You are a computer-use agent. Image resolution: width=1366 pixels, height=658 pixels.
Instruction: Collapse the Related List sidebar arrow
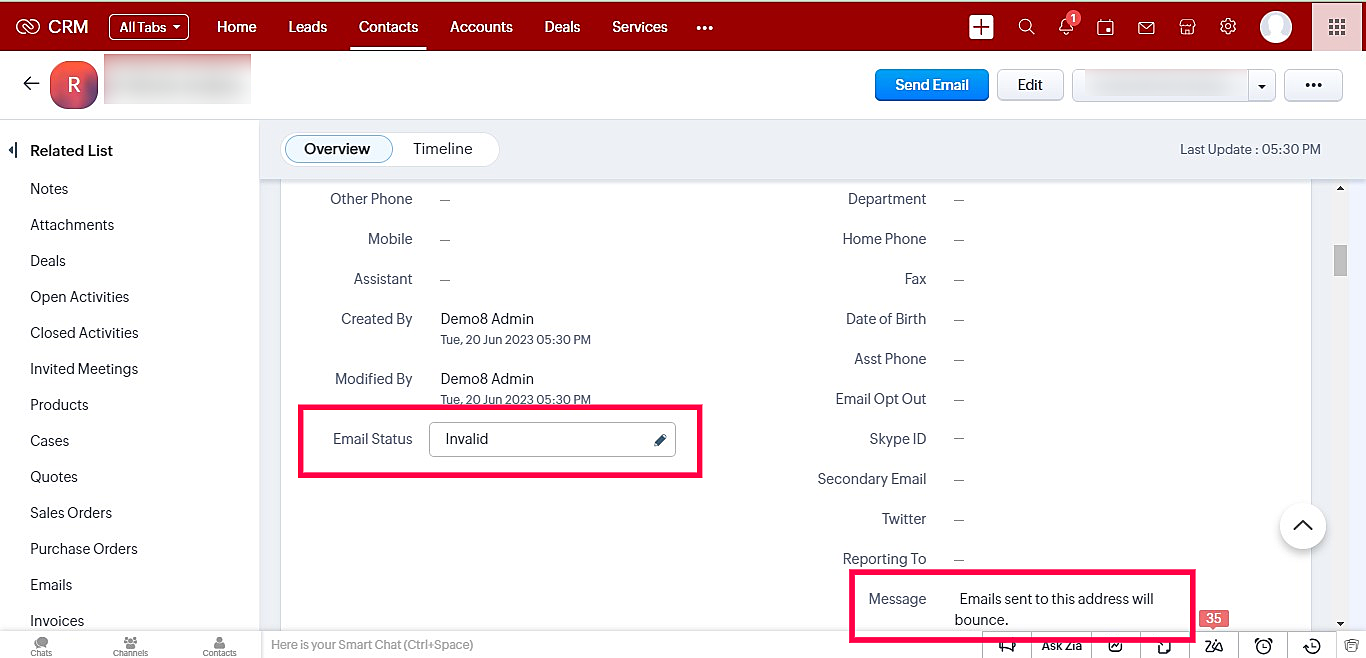pyautogui.click(x=13, y=150)
